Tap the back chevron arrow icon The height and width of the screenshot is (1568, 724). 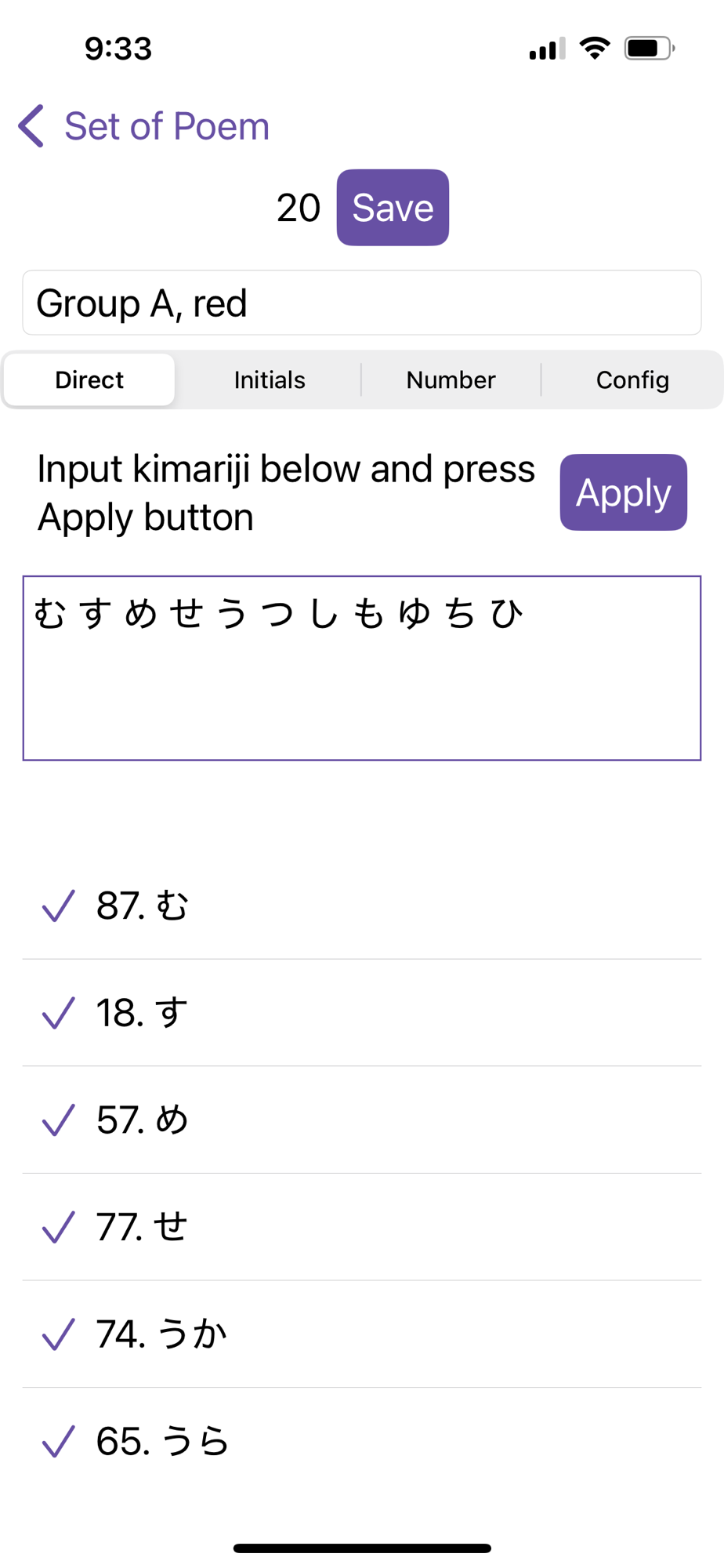click(x=31, y=126)
